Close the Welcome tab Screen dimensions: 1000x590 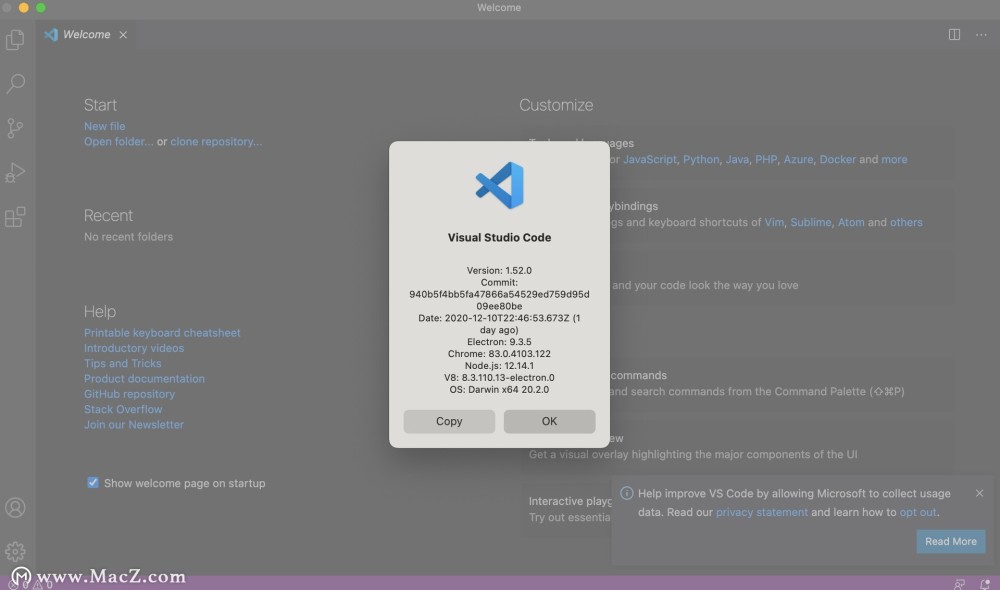[123, 34]
